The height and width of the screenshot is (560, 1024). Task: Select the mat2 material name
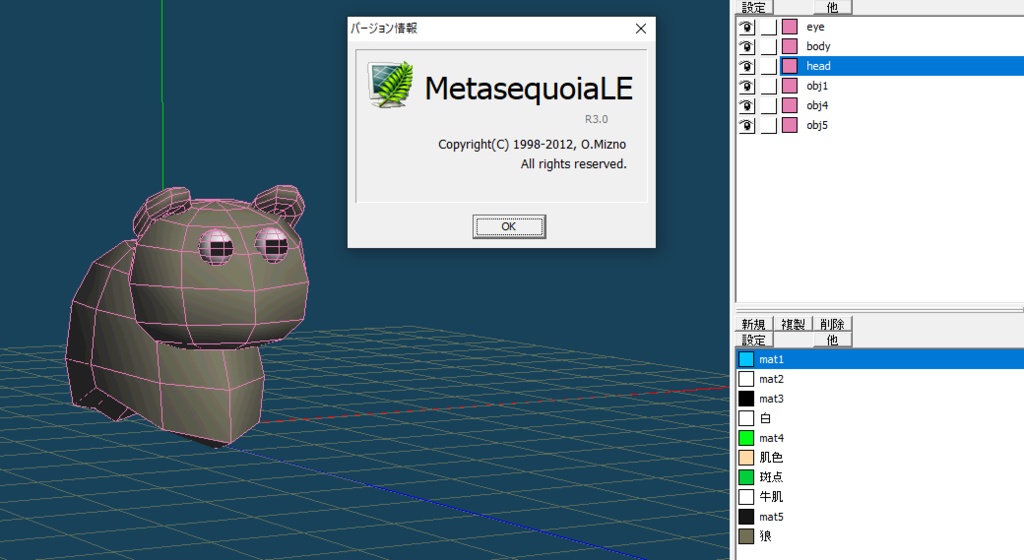click(x=771, y=379)
